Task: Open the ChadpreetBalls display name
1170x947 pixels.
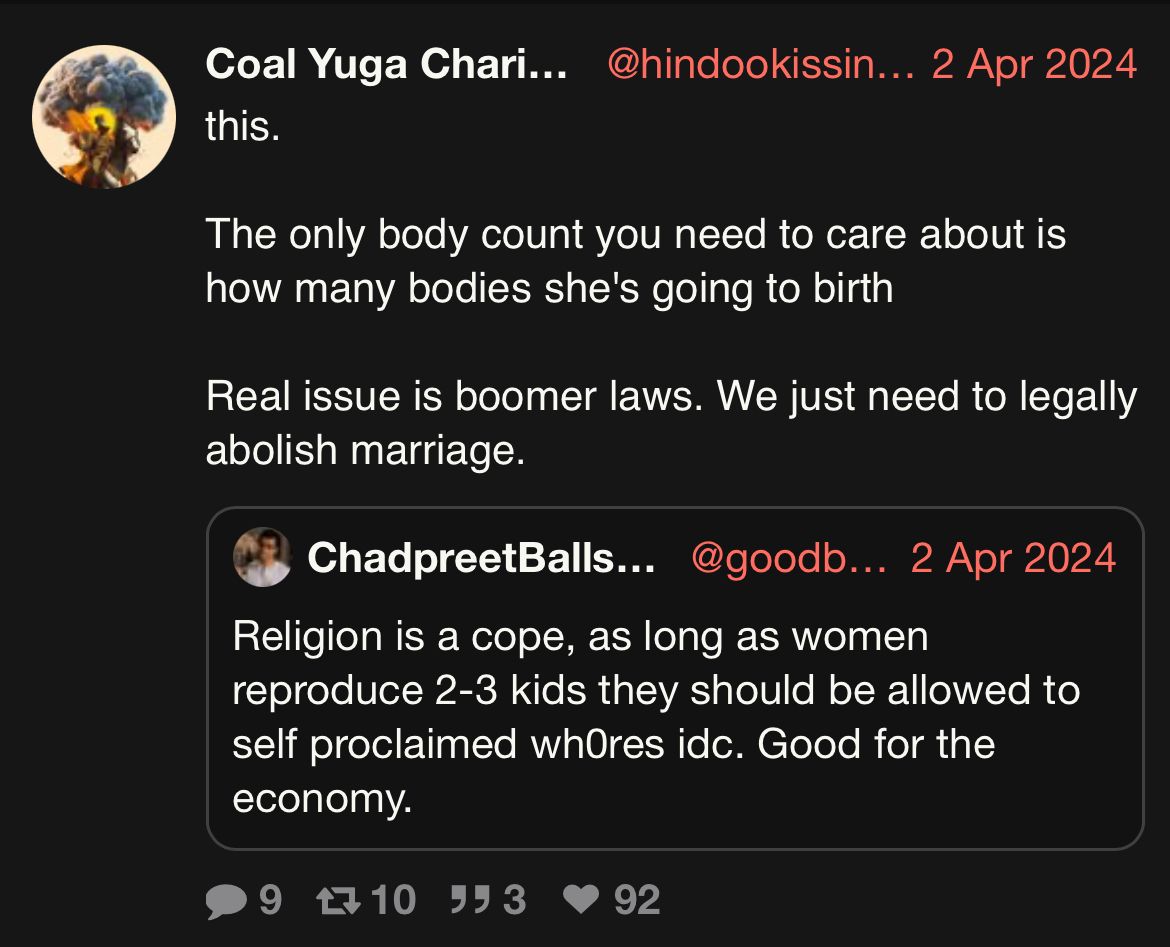Action: (481, 558)
